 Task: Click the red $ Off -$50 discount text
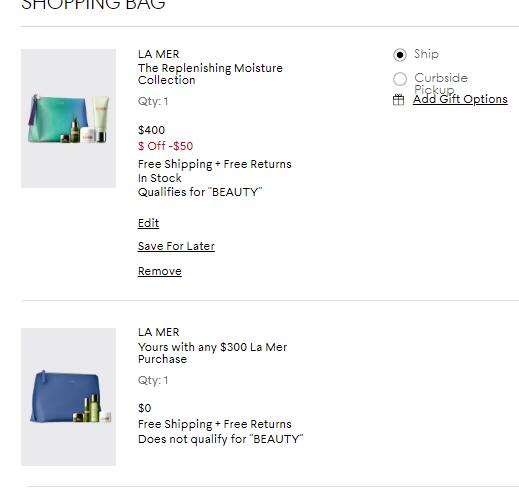point(166,146)
